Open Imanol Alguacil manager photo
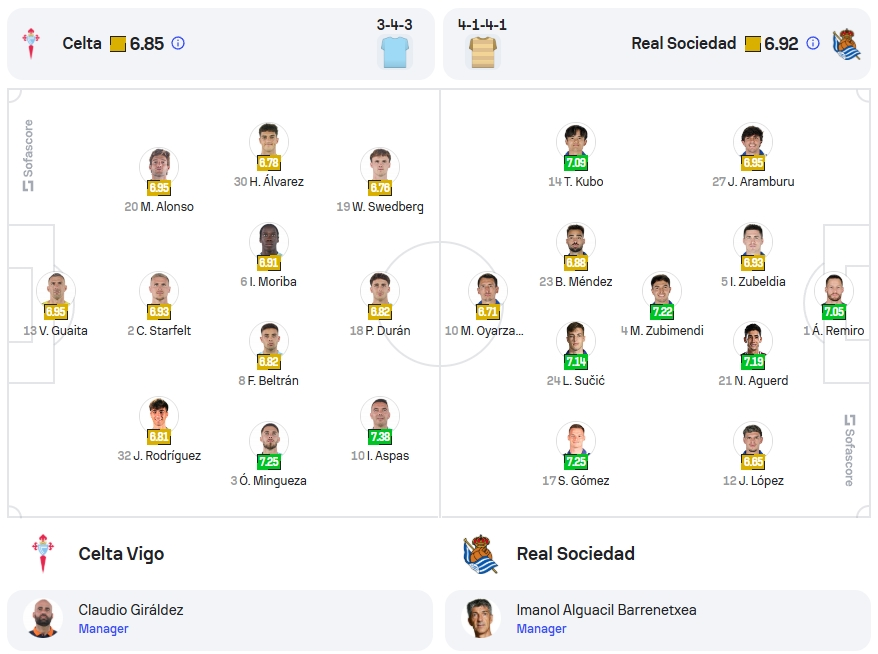Viewport: 878px width, 654px height. click(x=480, y=618)
